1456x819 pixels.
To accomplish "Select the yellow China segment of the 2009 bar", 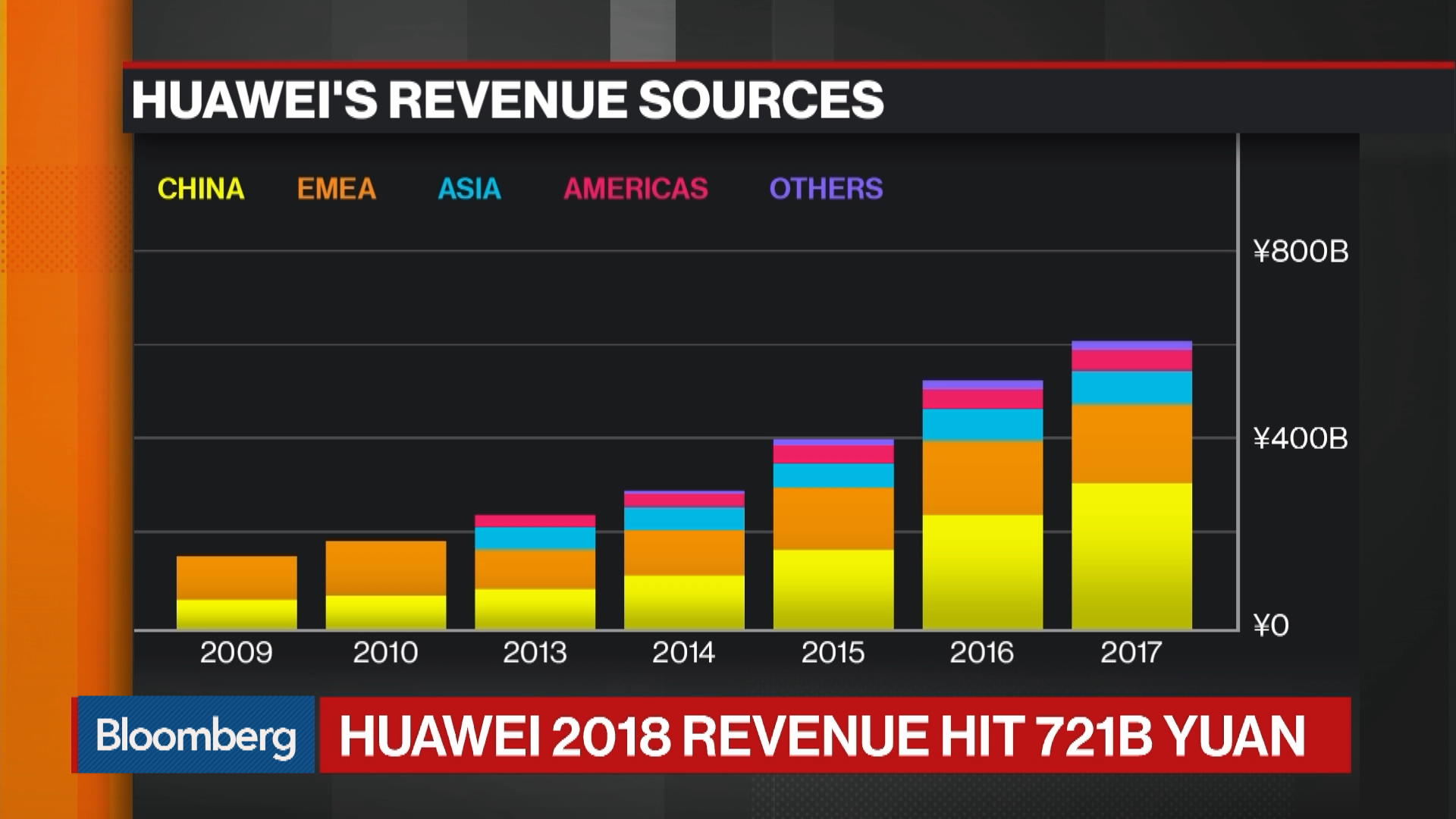I will click(237, 614).
